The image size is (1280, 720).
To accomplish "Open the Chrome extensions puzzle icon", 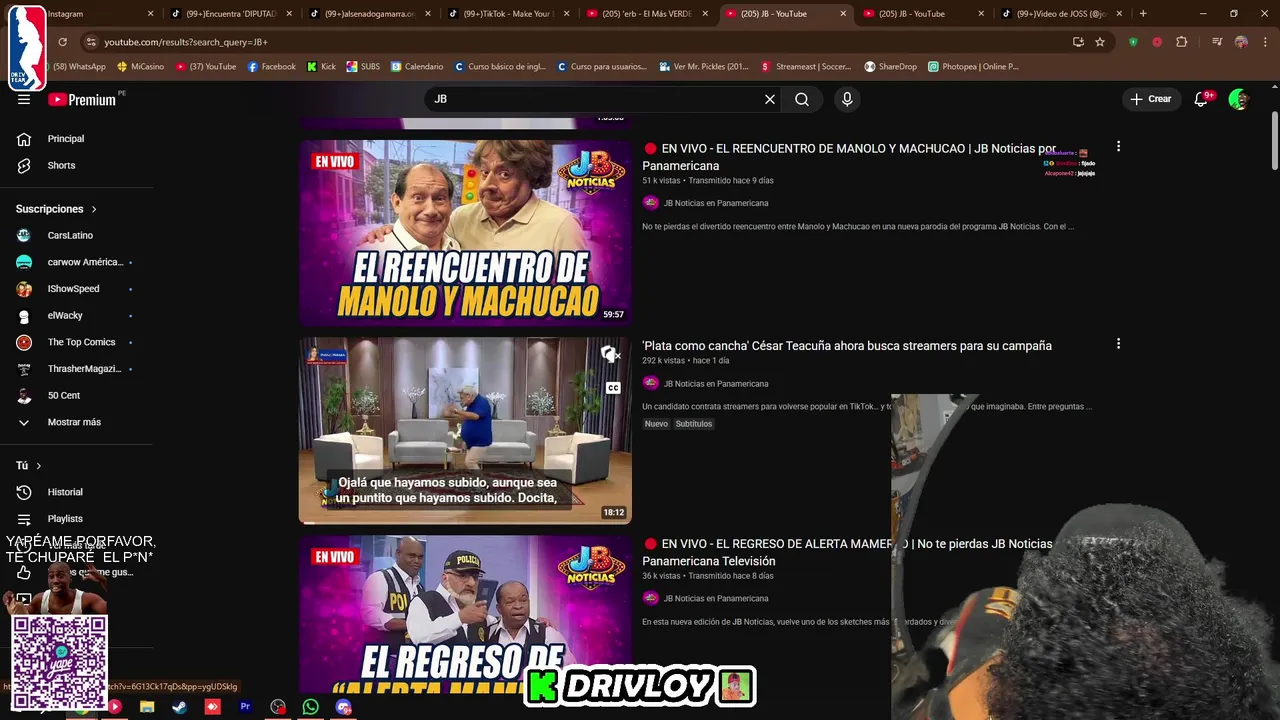I will click(1182, 42).
